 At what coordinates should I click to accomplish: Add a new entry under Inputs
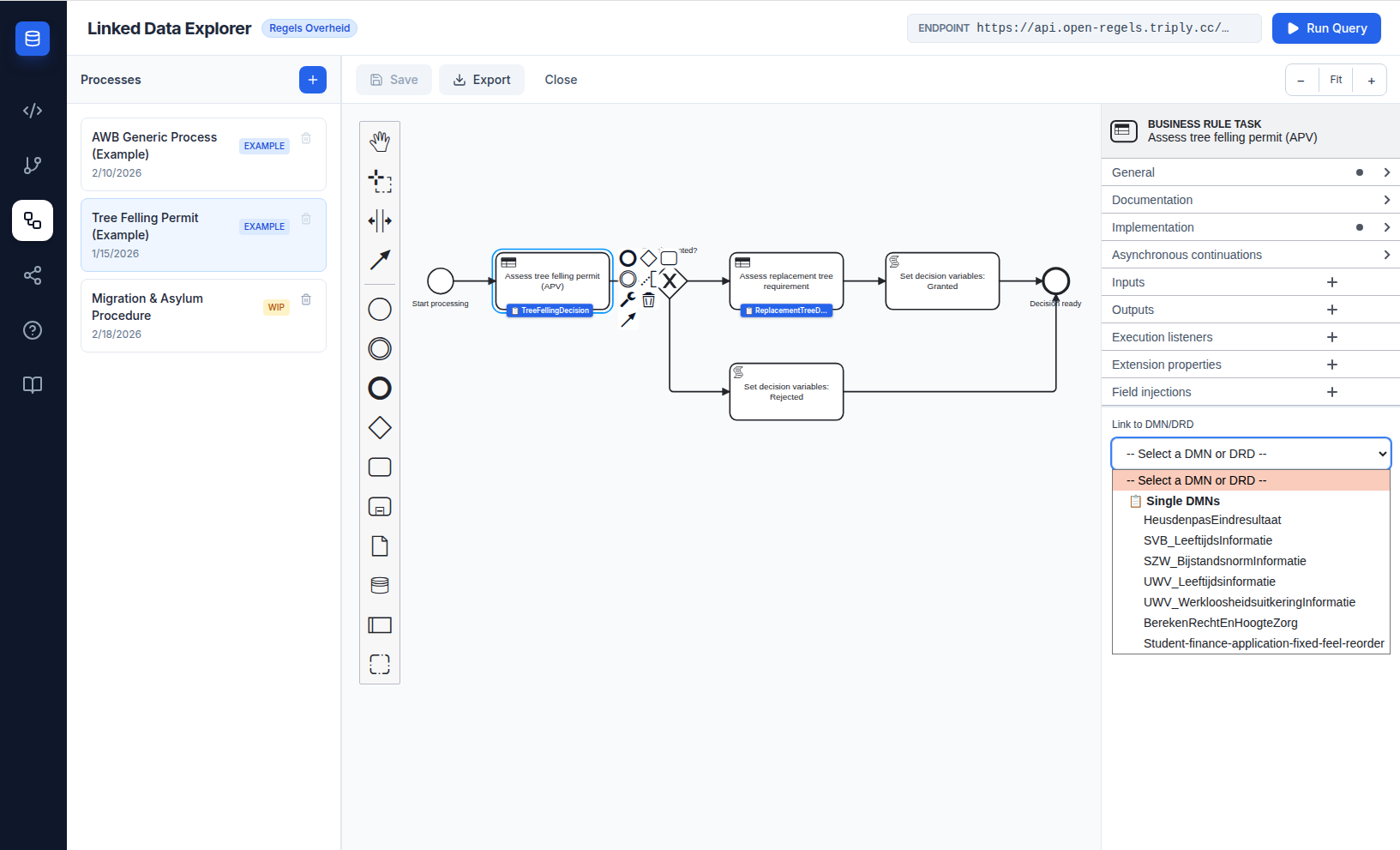[x=1331, y=281]
